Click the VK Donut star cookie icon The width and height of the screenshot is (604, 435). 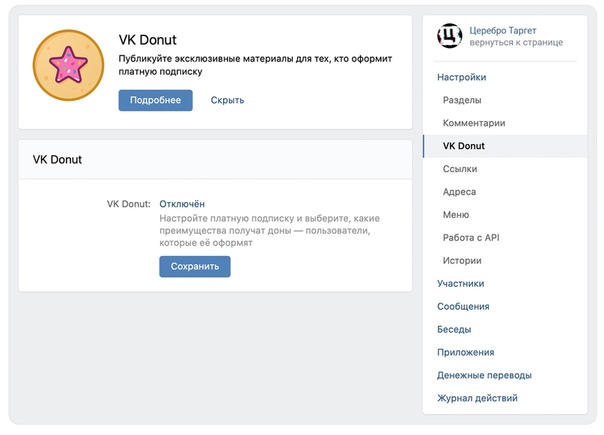point(69,65)
